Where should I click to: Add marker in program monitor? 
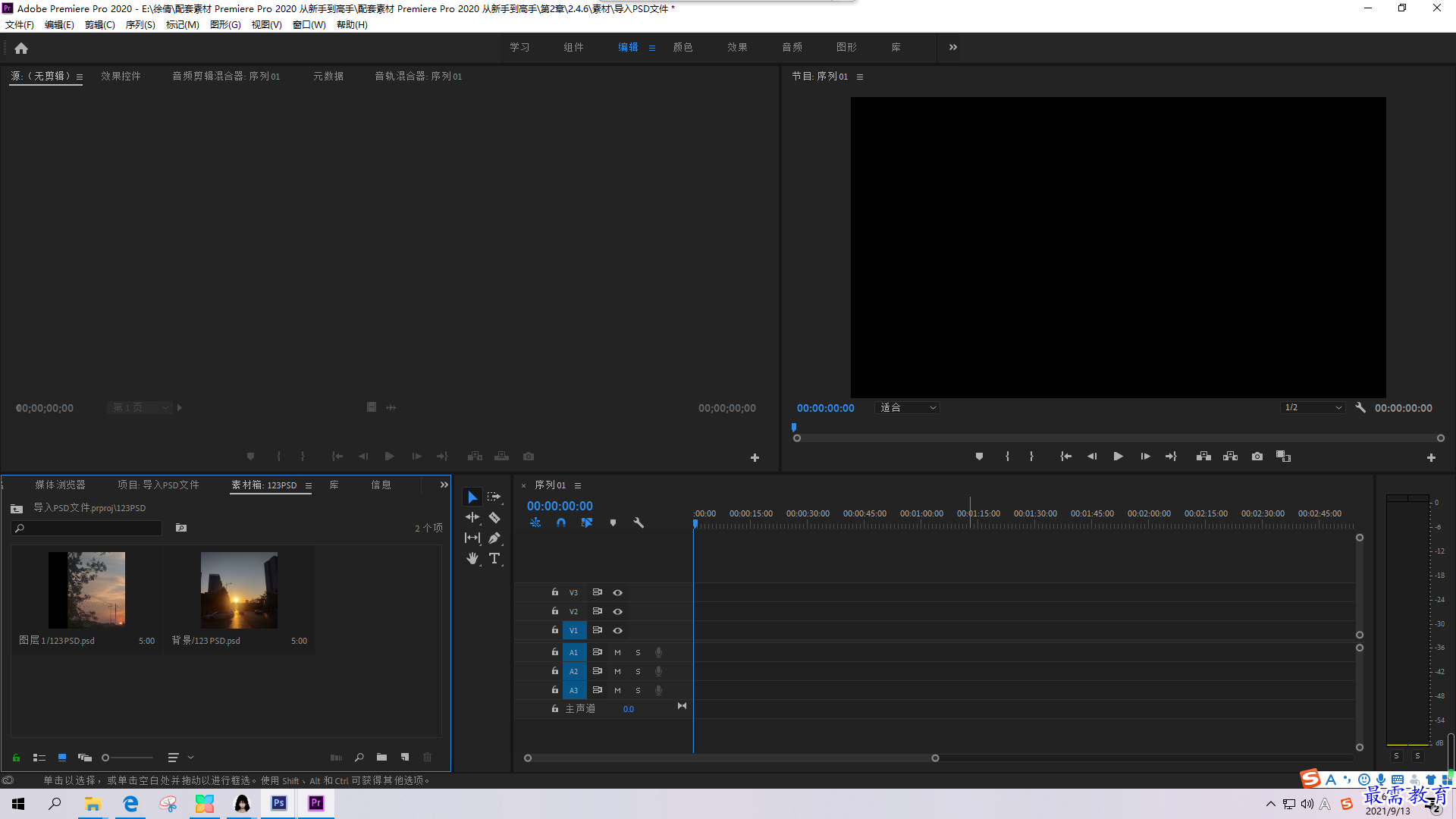979,457
